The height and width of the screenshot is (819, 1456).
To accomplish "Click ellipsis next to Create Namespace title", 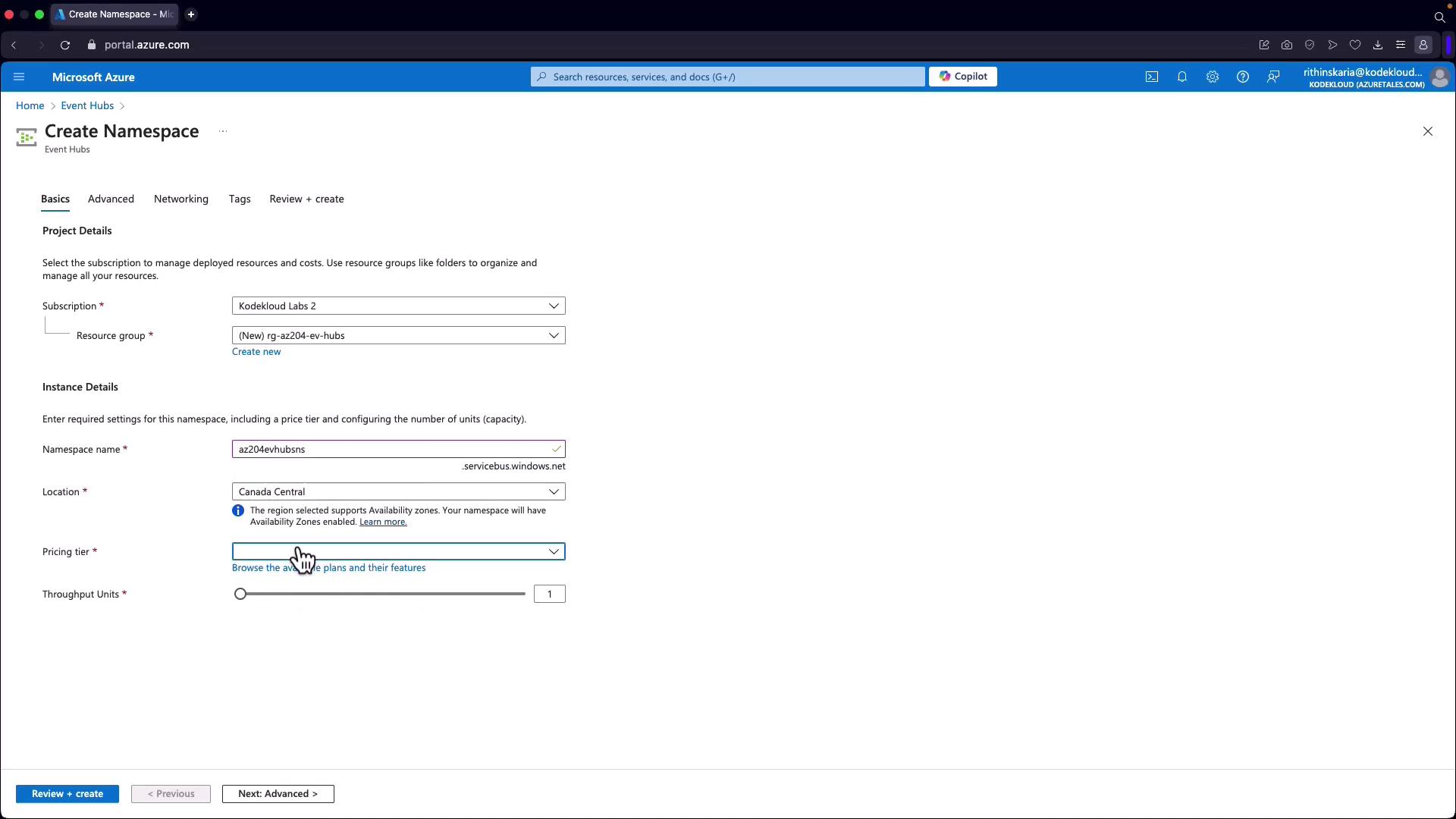I will [x=223, y=131].
